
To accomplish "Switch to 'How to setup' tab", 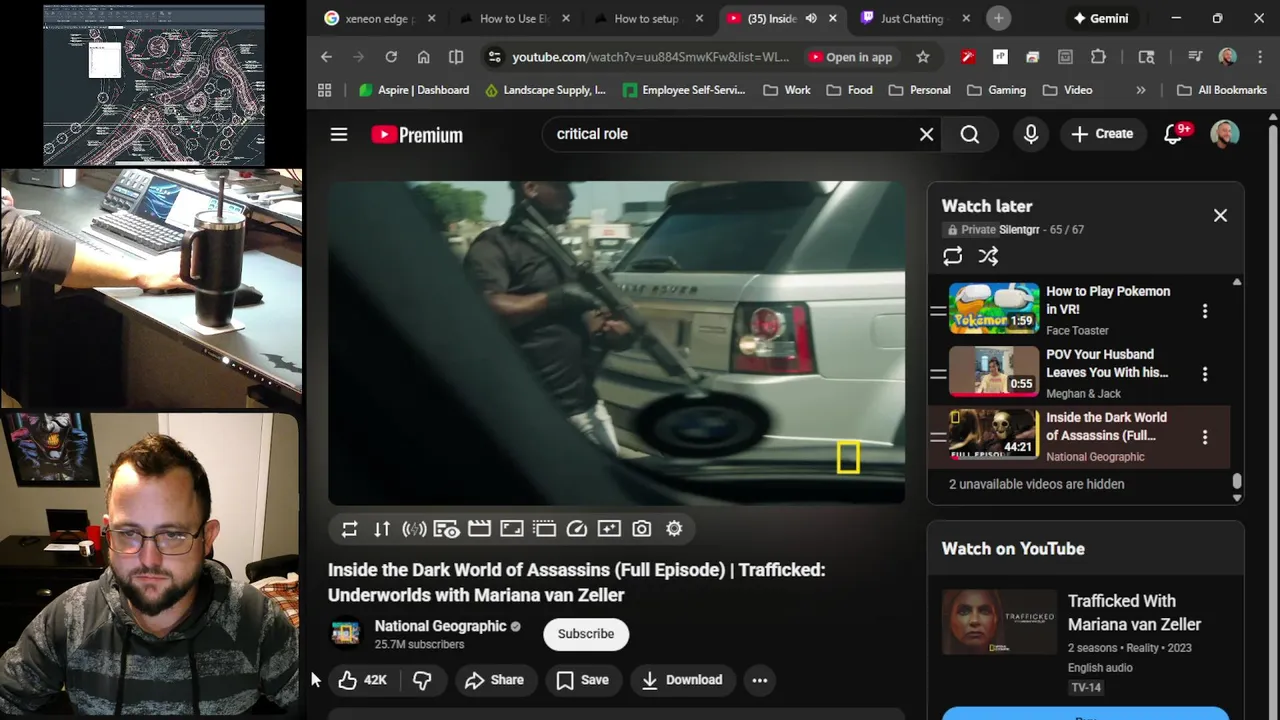I will coord(648,18).
